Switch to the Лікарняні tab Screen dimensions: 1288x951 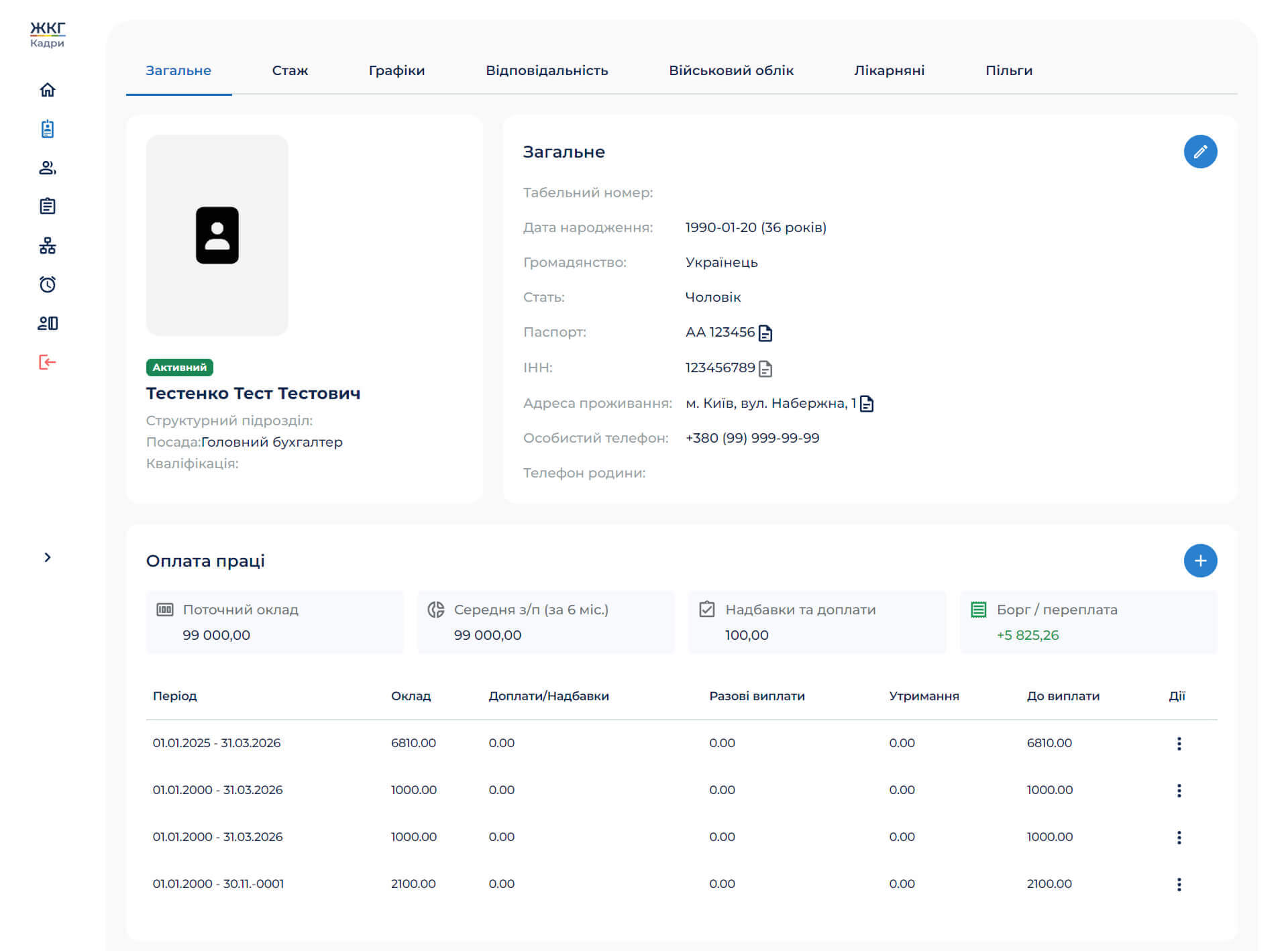click(x=889, y=70)
